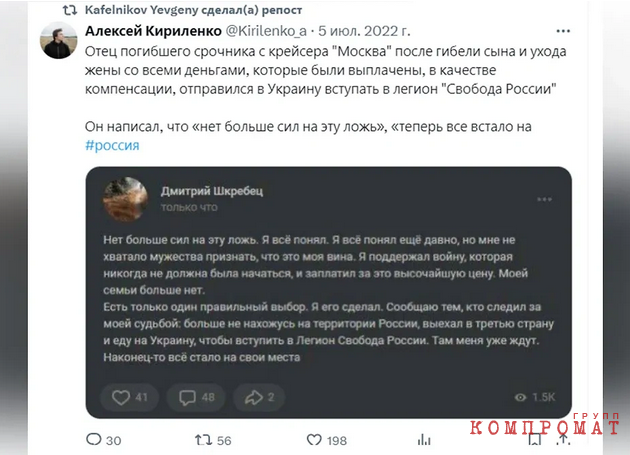Open comments bubble showing 48
Image resolution: width=630 pixels, height=455 pixels.
click(x=196, y=398)
